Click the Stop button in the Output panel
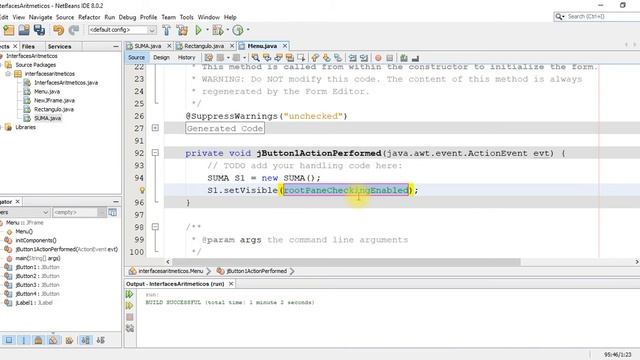 (x=130, y=317)
